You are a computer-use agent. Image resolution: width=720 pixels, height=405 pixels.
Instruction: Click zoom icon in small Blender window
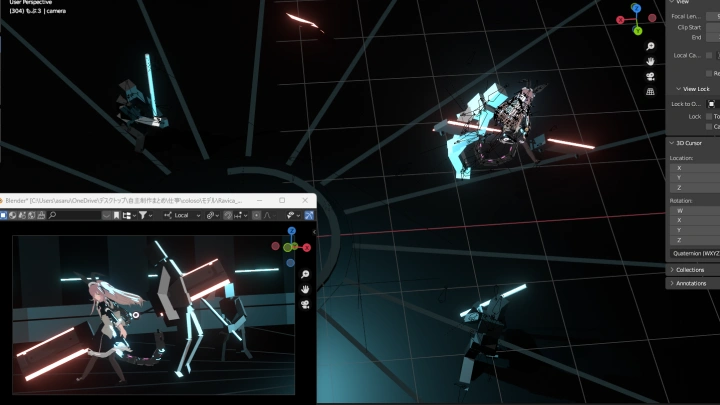pos(305,274)
